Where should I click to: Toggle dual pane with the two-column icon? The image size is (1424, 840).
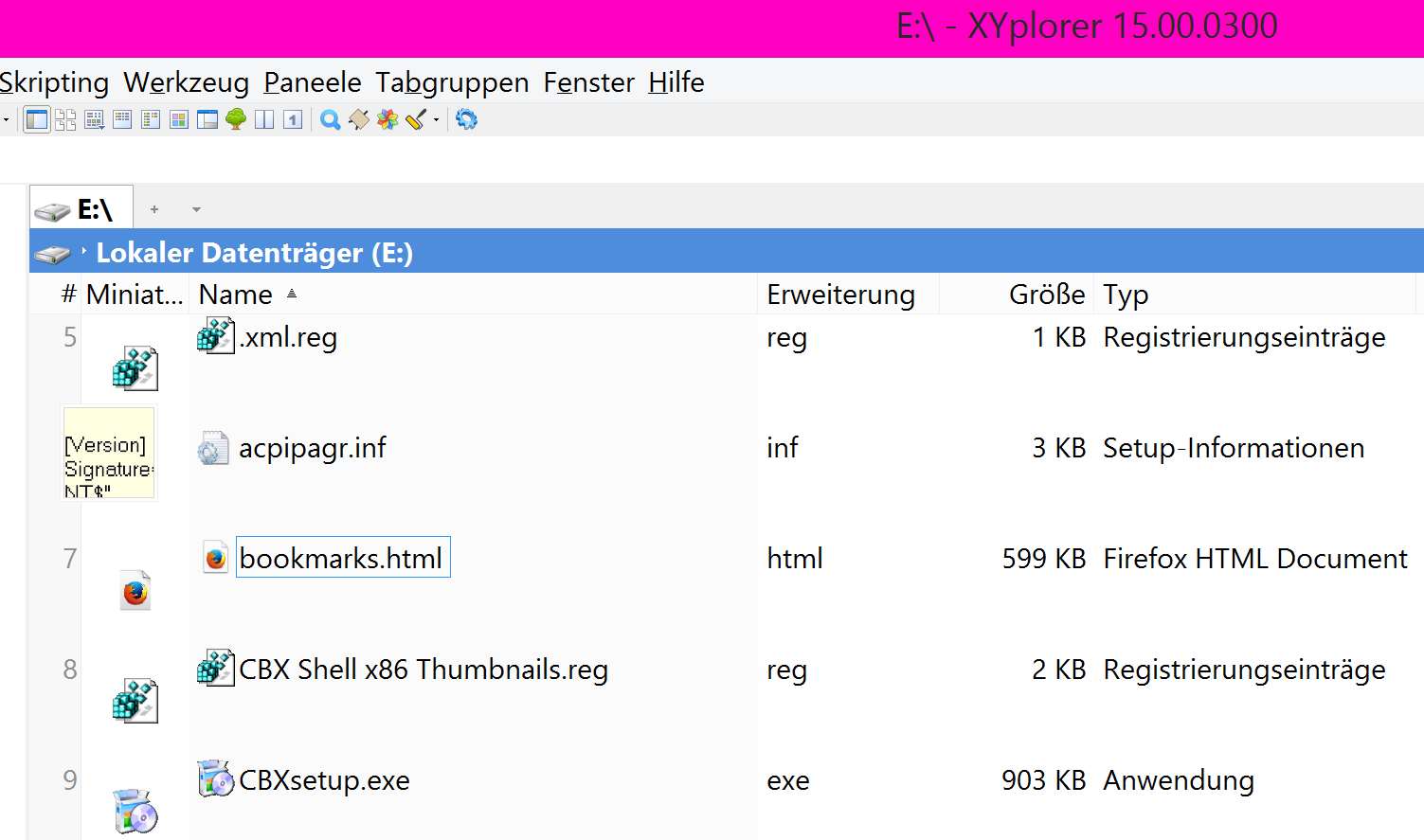[264, 119]
